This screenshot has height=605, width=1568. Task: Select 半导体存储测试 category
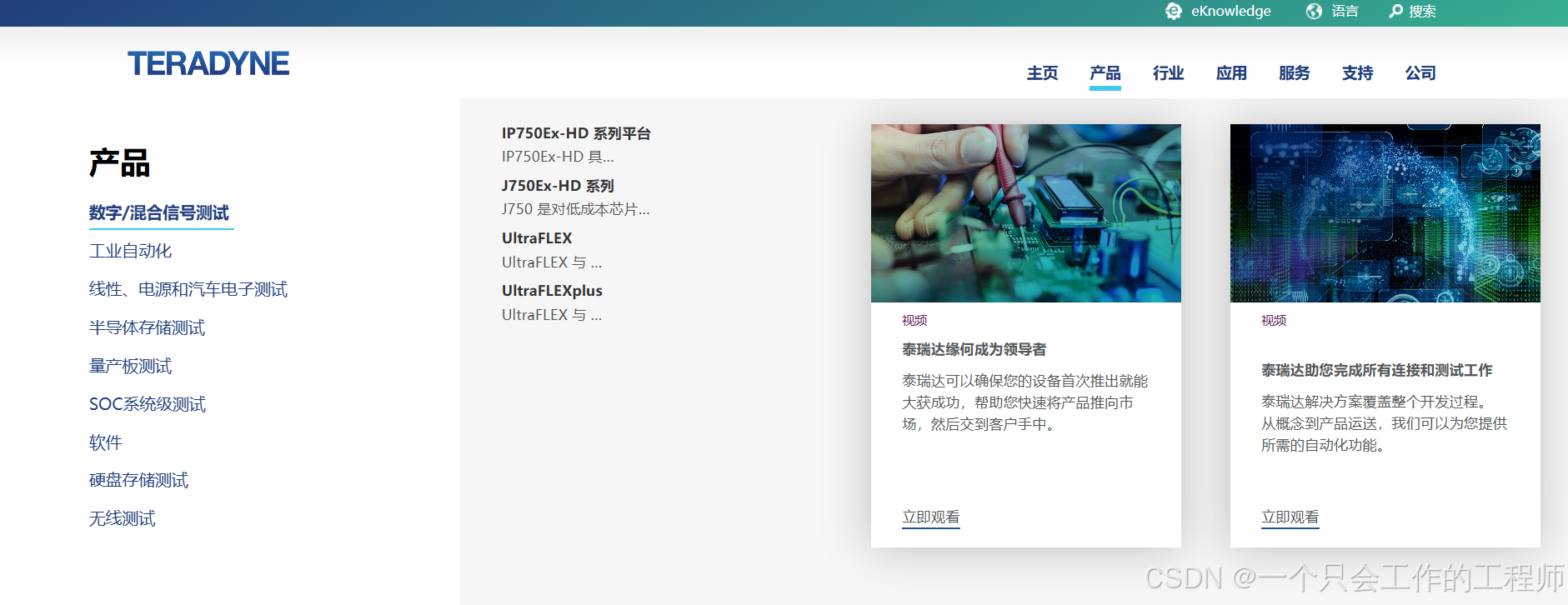pos(147,327)
